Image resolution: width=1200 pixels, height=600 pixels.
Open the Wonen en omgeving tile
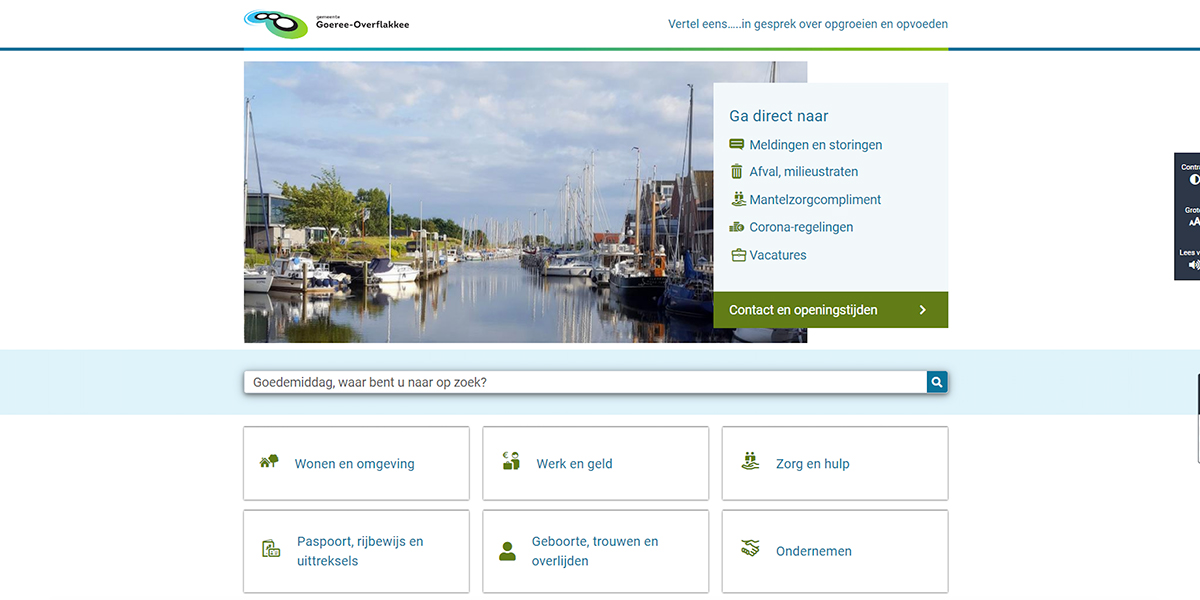tap(356, 463)
